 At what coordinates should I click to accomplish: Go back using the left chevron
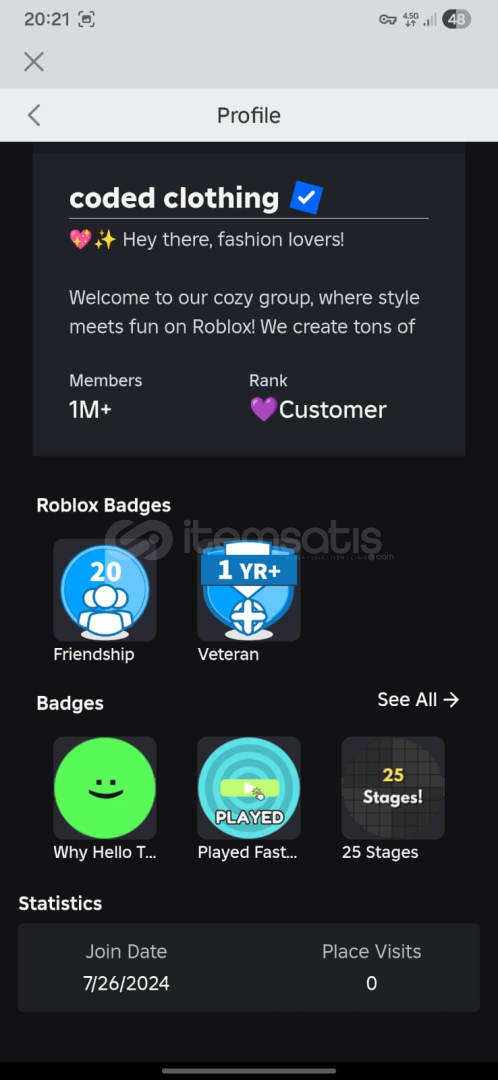[x=34, y=115]
